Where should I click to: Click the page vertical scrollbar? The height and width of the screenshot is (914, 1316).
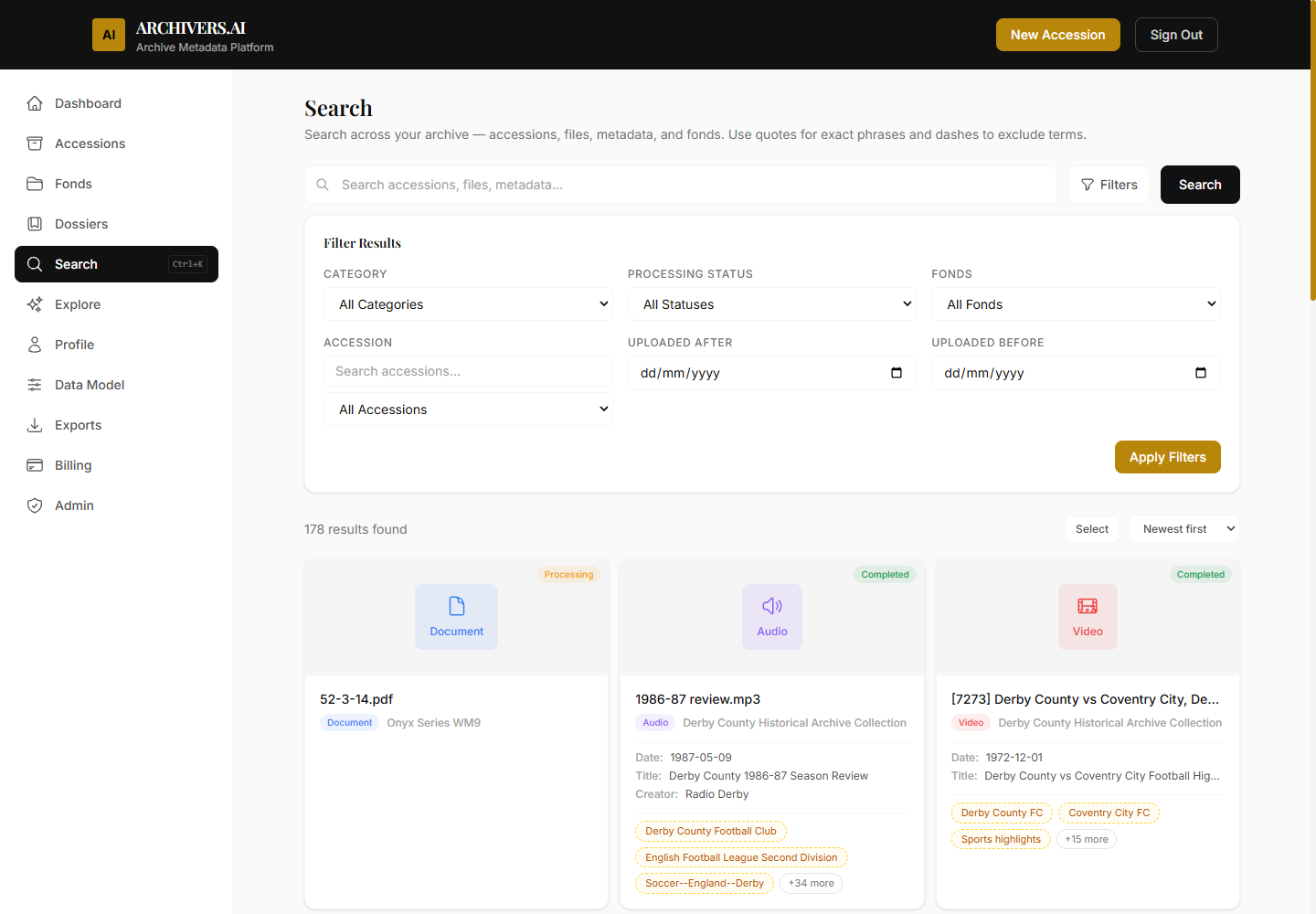pos(1313,151)
